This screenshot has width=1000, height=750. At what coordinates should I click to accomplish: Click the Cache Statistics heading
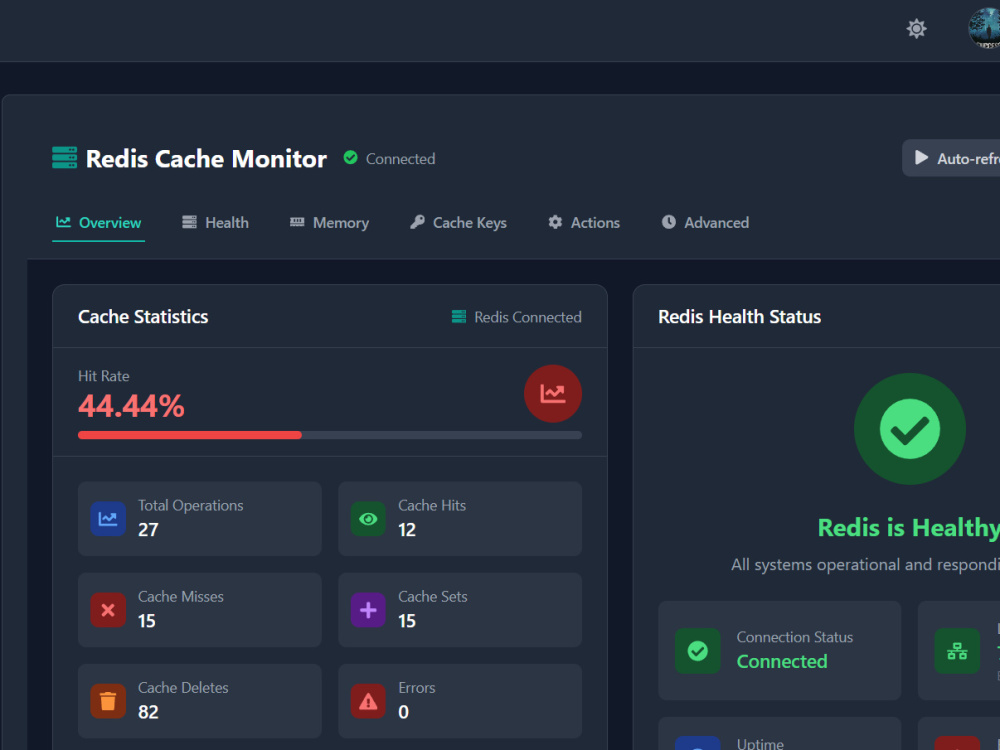pyautogui.click(x=143, y=317)
